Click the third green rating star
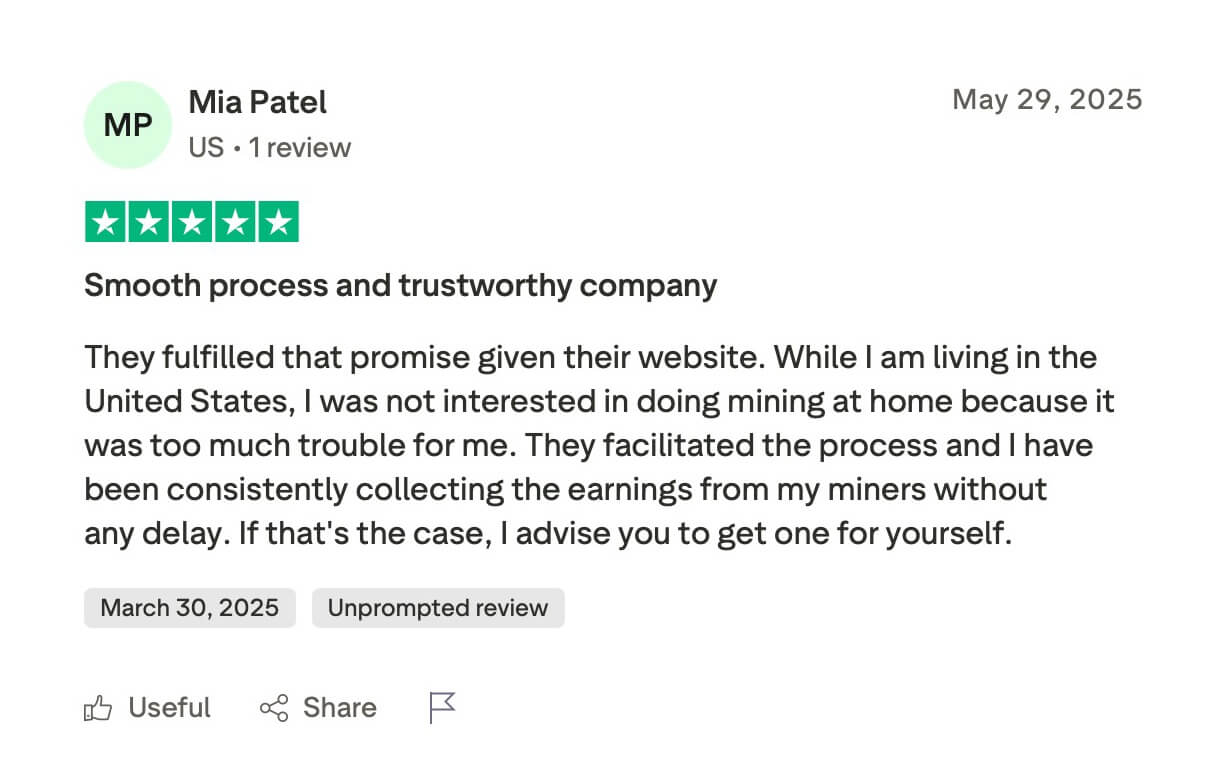The width and height of the screenshot is (1216, 784). [191, 222]
